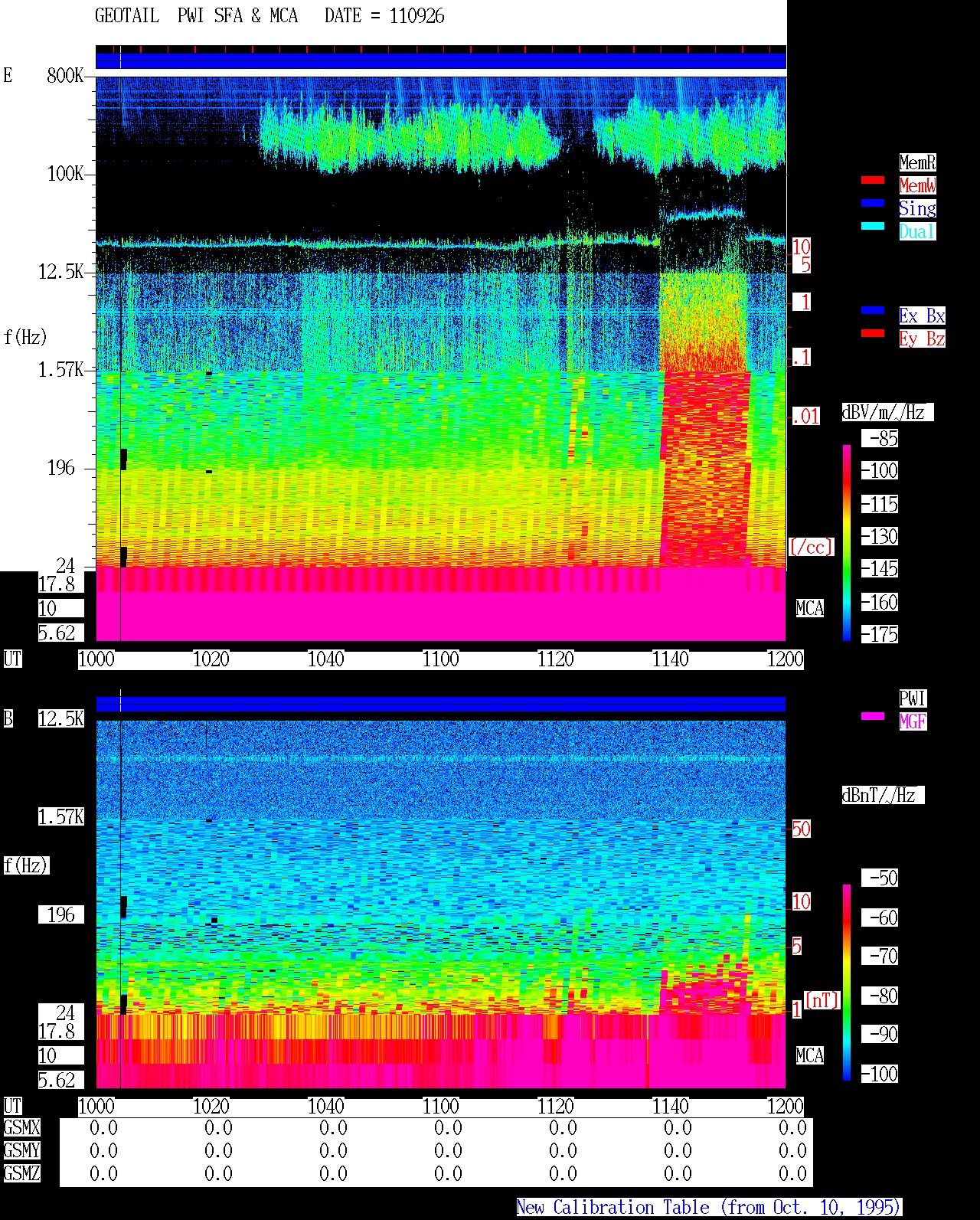Click the blue Sing legend swatch
Viewport: 980px width, 1220px height.
(x=873, y=204)
